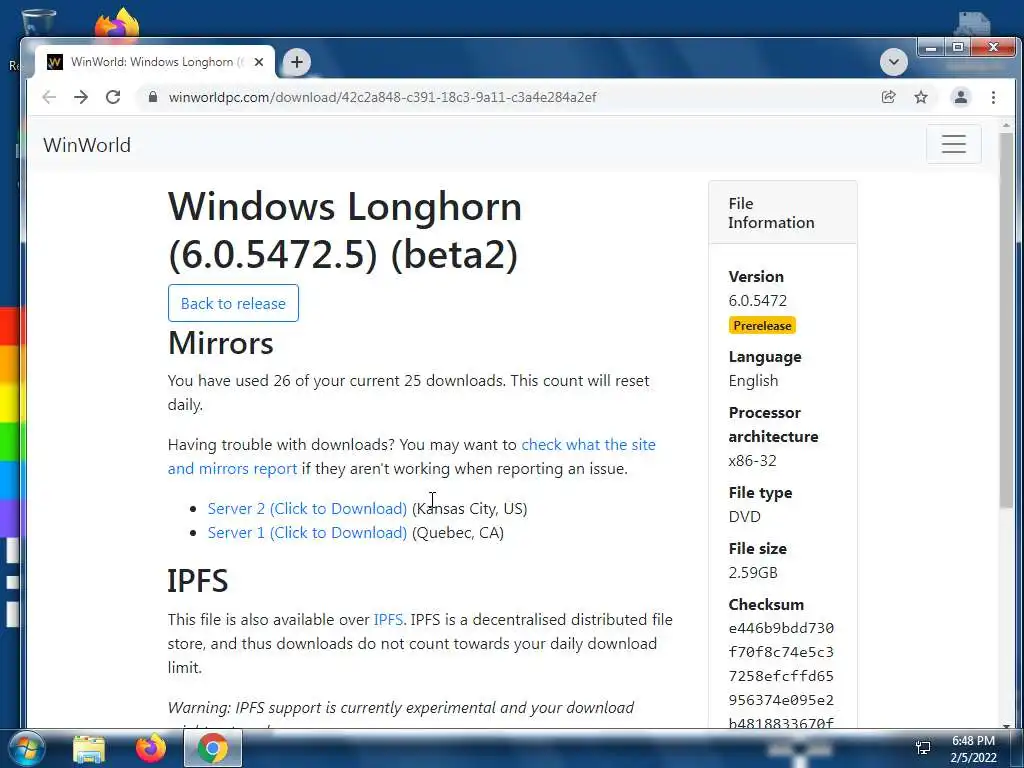This screenshot has width=1024, height=768.
Task: Open the tab search dropdown arrow
Action: (893, 62)
